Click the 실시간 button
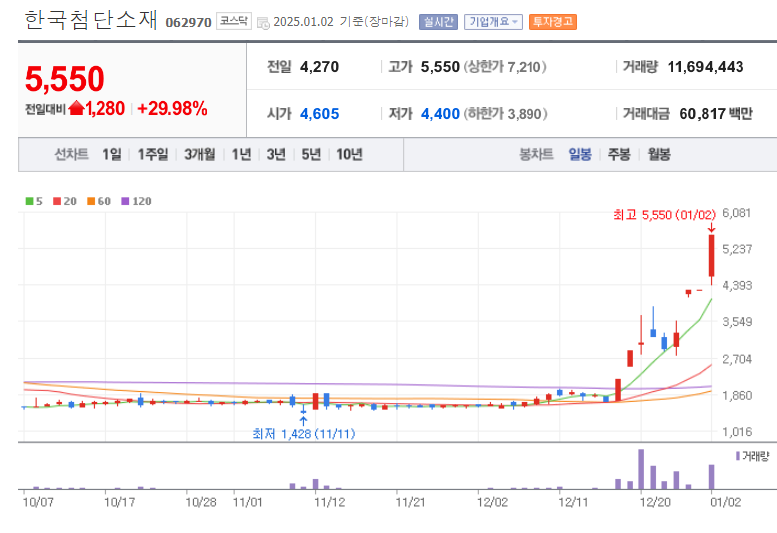Viewport: 777px width, 533px height. (x=438, y=22)
